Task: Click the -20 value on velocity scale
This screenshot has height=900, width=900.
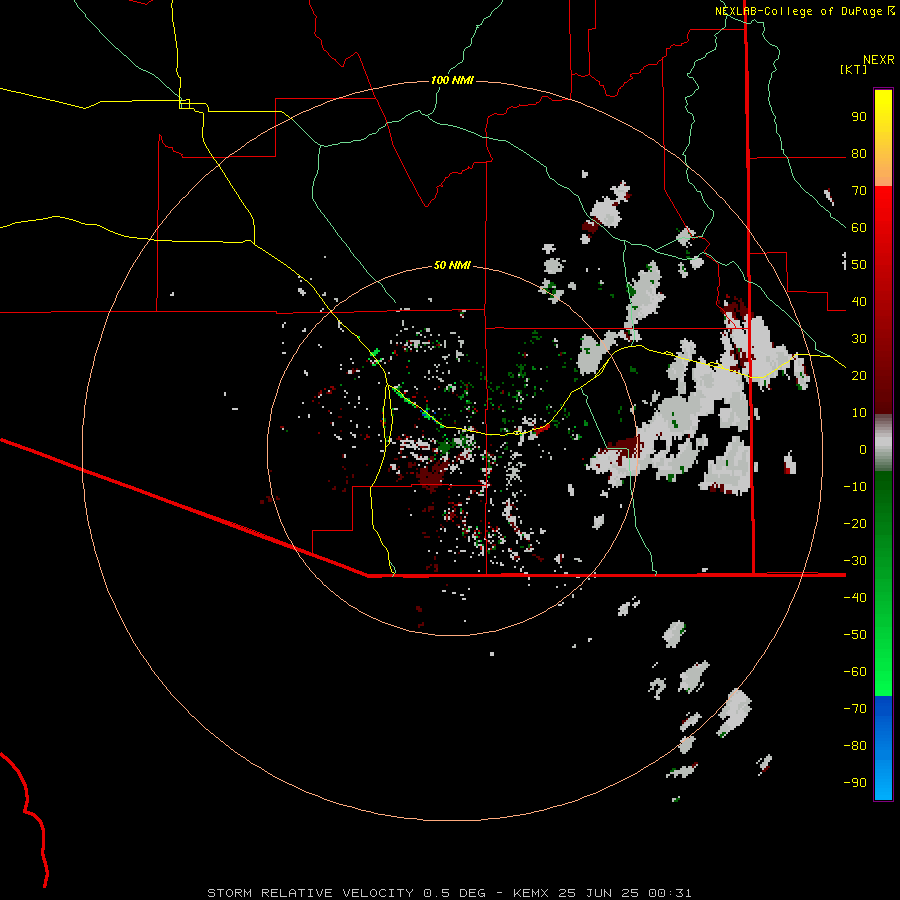Action: point(855,524)
